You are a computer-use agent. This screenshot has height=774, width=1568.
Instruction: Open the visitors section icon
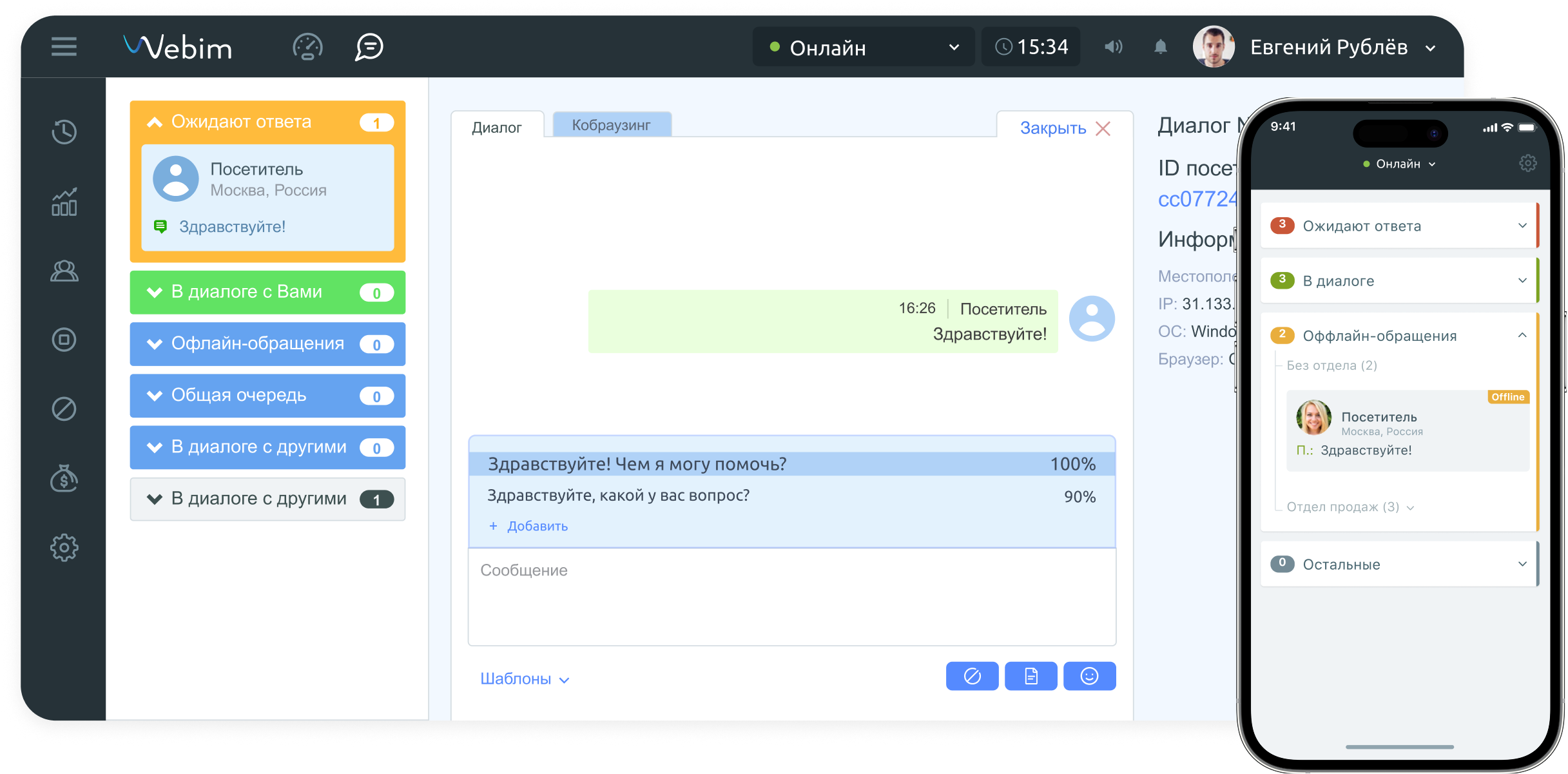click(64, 271)
